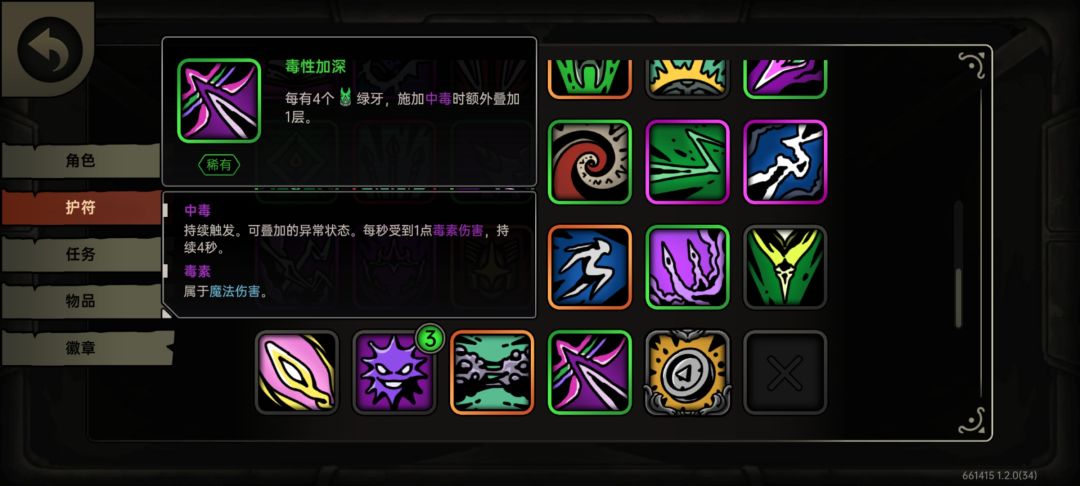Select the green zigzag lightning talisman
The width and height of the screenshot is (1080, 486).
pos(687,162)
